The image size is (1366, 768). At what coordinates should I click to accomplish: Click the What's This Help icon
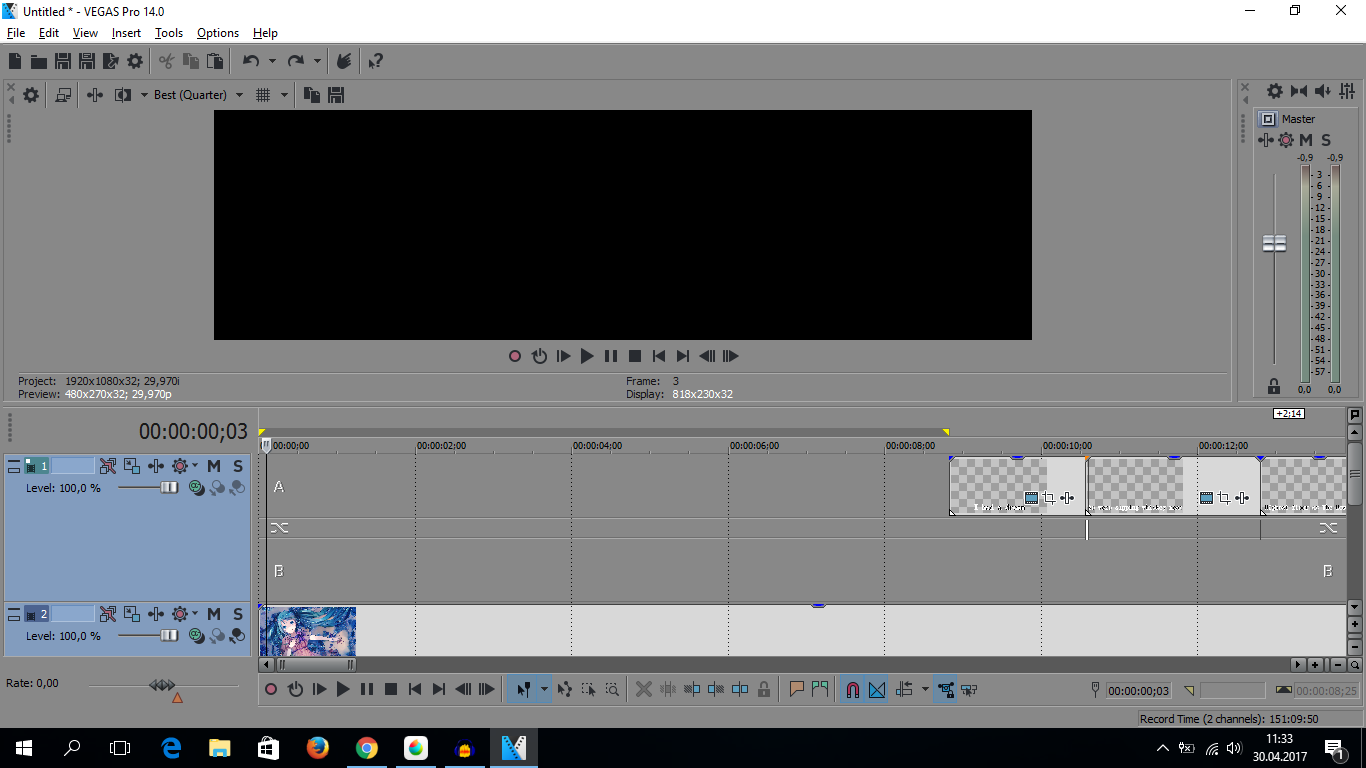(x=375, y=61)
